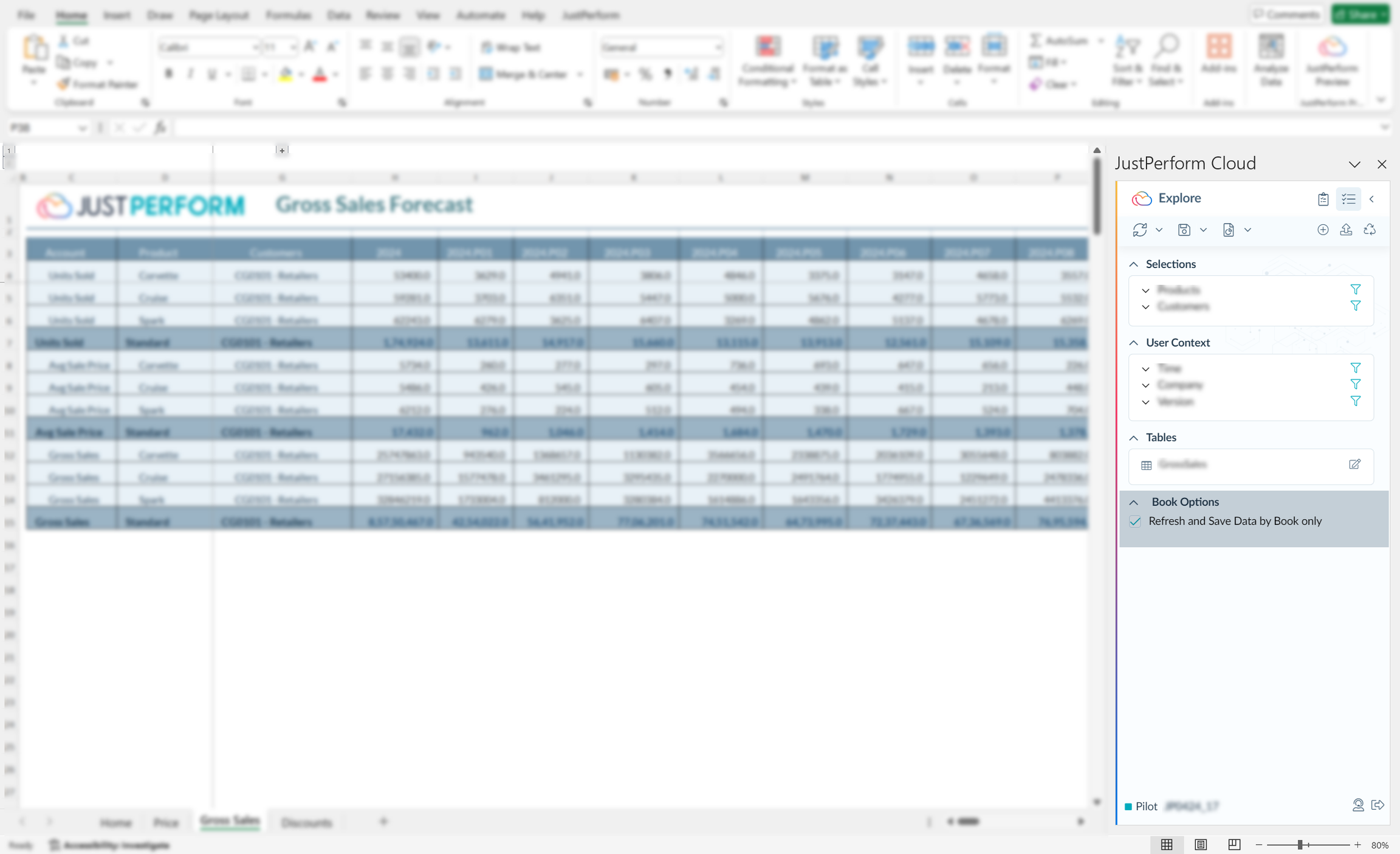This screenshot has width=1400, height=854.
Task: Click the sign-out icon at panel bottom
Action: [1378, 805]
